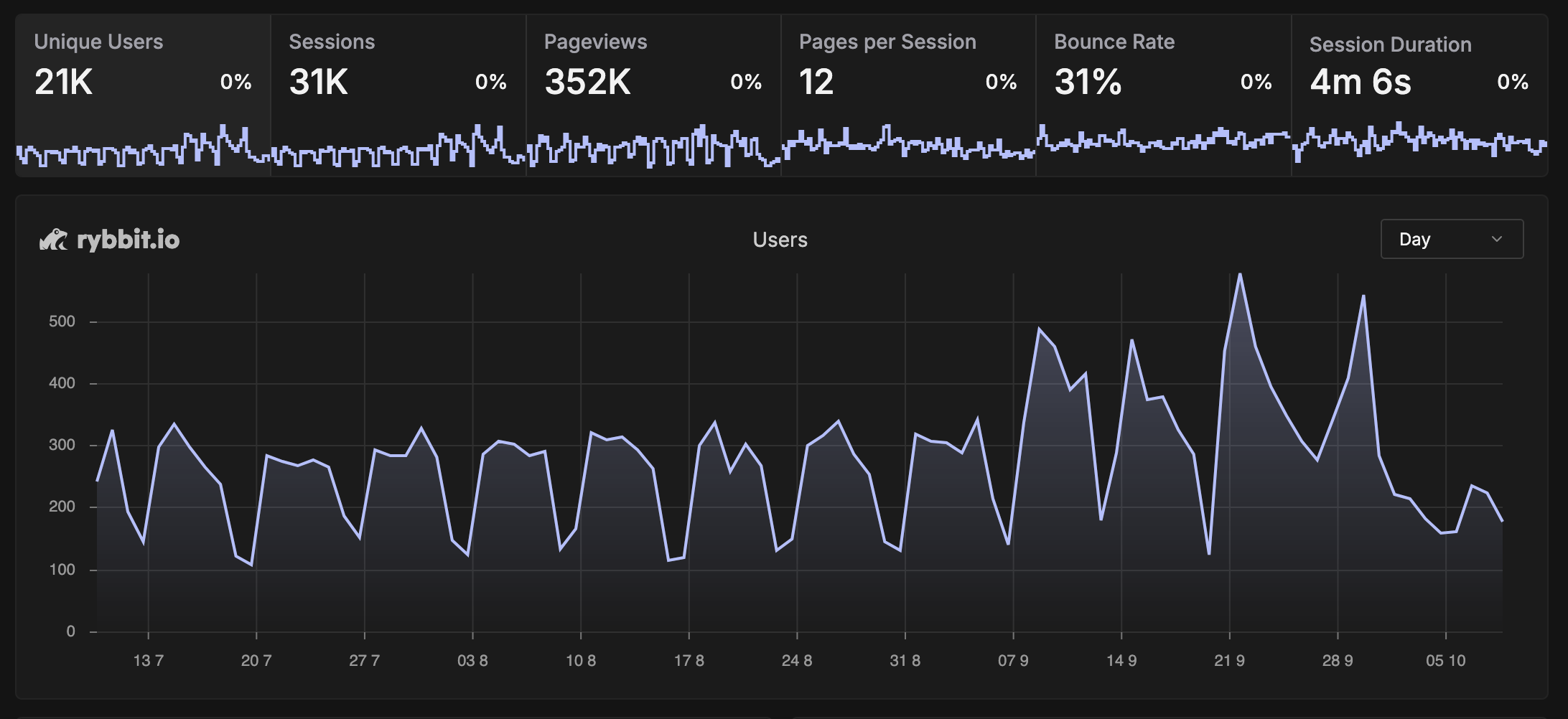The height and width of the screenshot is (719, 1568).
Task: Click the Bounce Rate sparkline graph
Action: (1162, 140)
